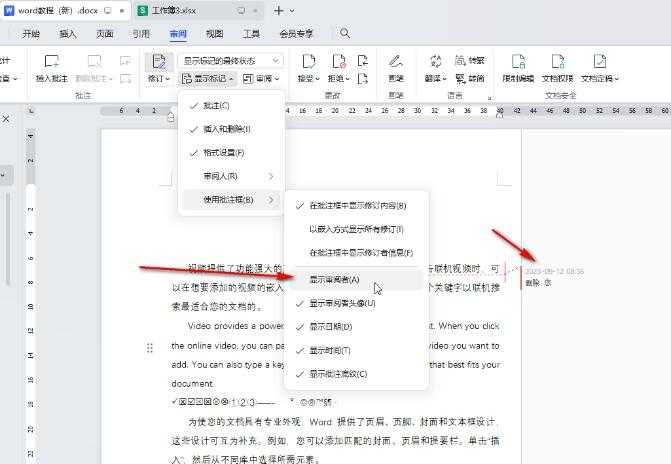Open the search magnifier in menu bar
The image size is (671, 464).
345,33
